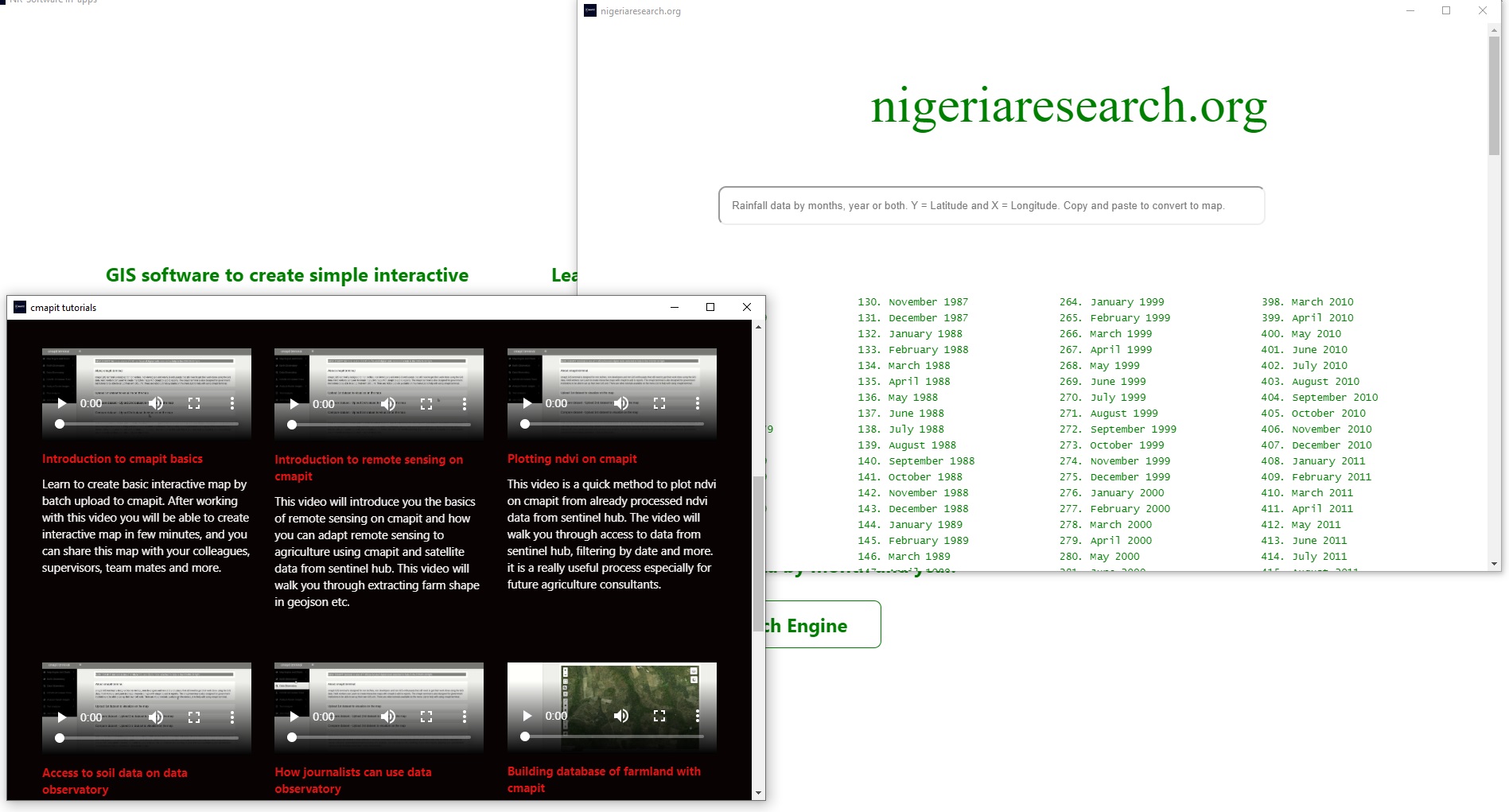Open more options on Building database of farmland video
This screenshot has width=1509, height=812.
(698, 716)
